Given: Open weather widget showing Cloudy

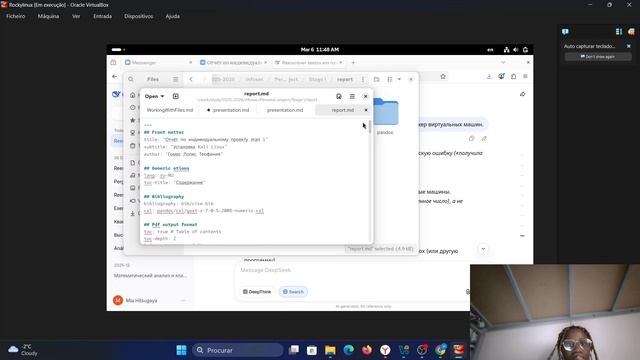Looking at the screenshot, I should coord(23,350).
